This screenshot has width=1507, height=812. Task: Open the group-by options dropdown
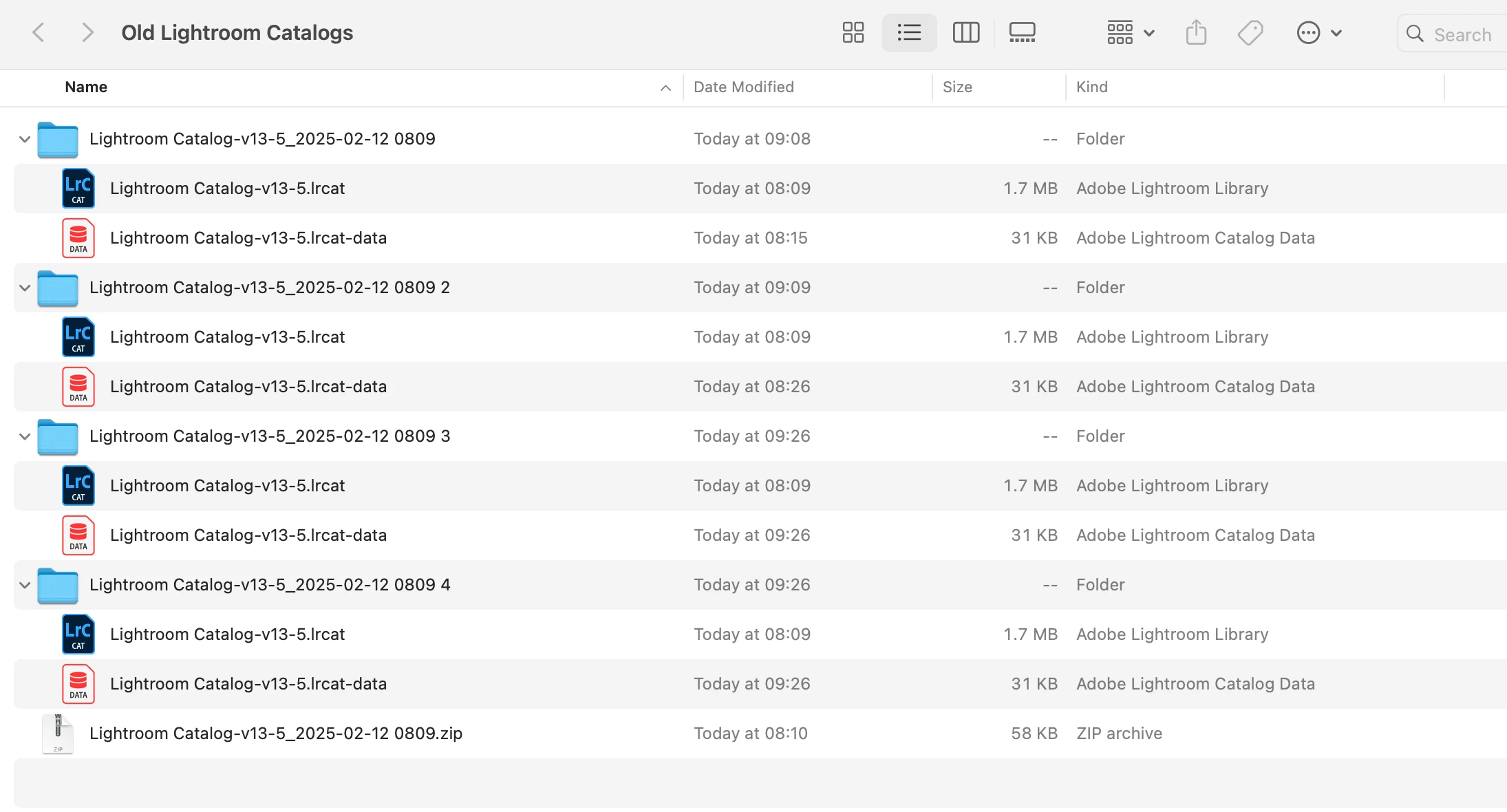coord(1131,32)
